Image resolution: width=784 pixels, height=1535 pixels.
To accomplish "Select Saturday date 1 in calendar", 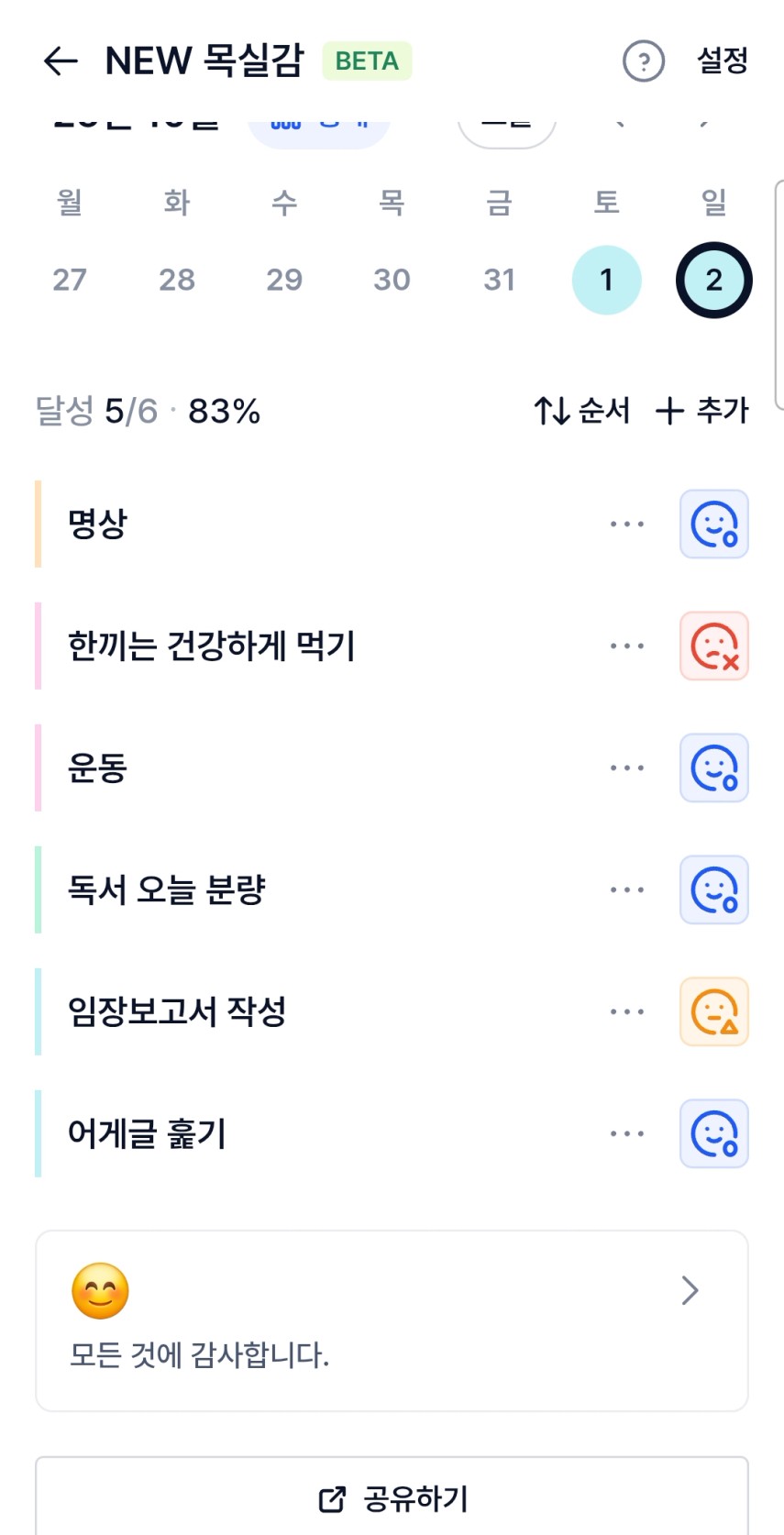I will pos(606,280).
